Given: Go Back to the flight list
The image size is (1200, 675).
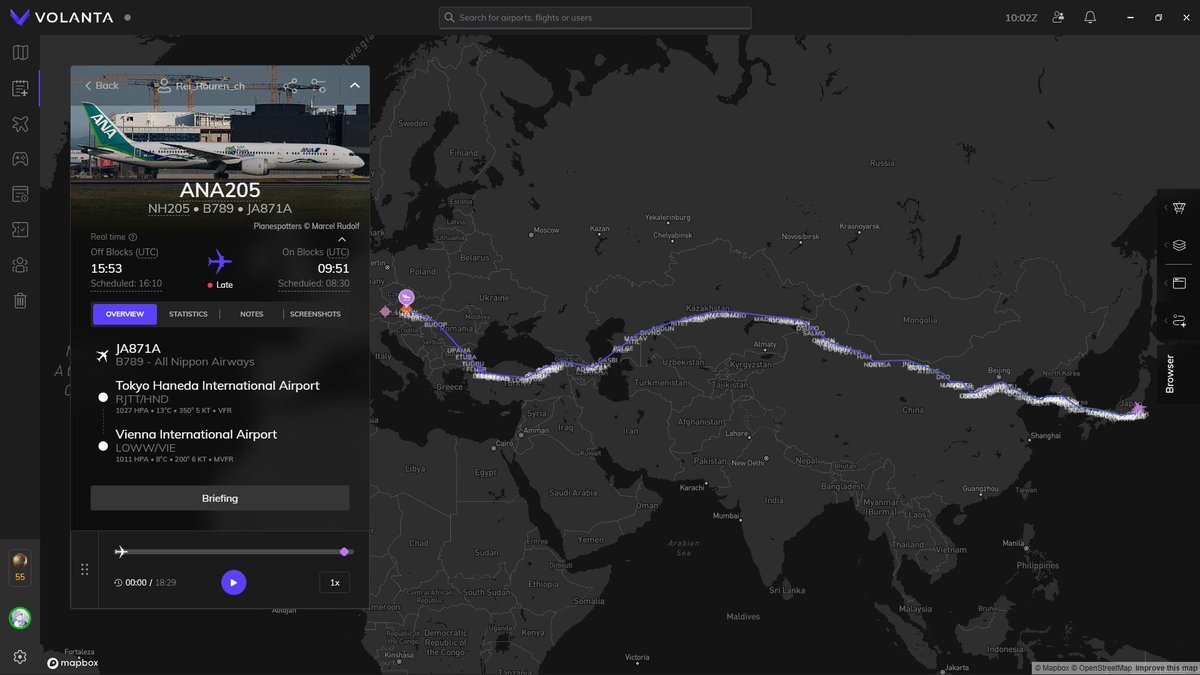Looking at the screenshot, I should (x=102, y=86).
